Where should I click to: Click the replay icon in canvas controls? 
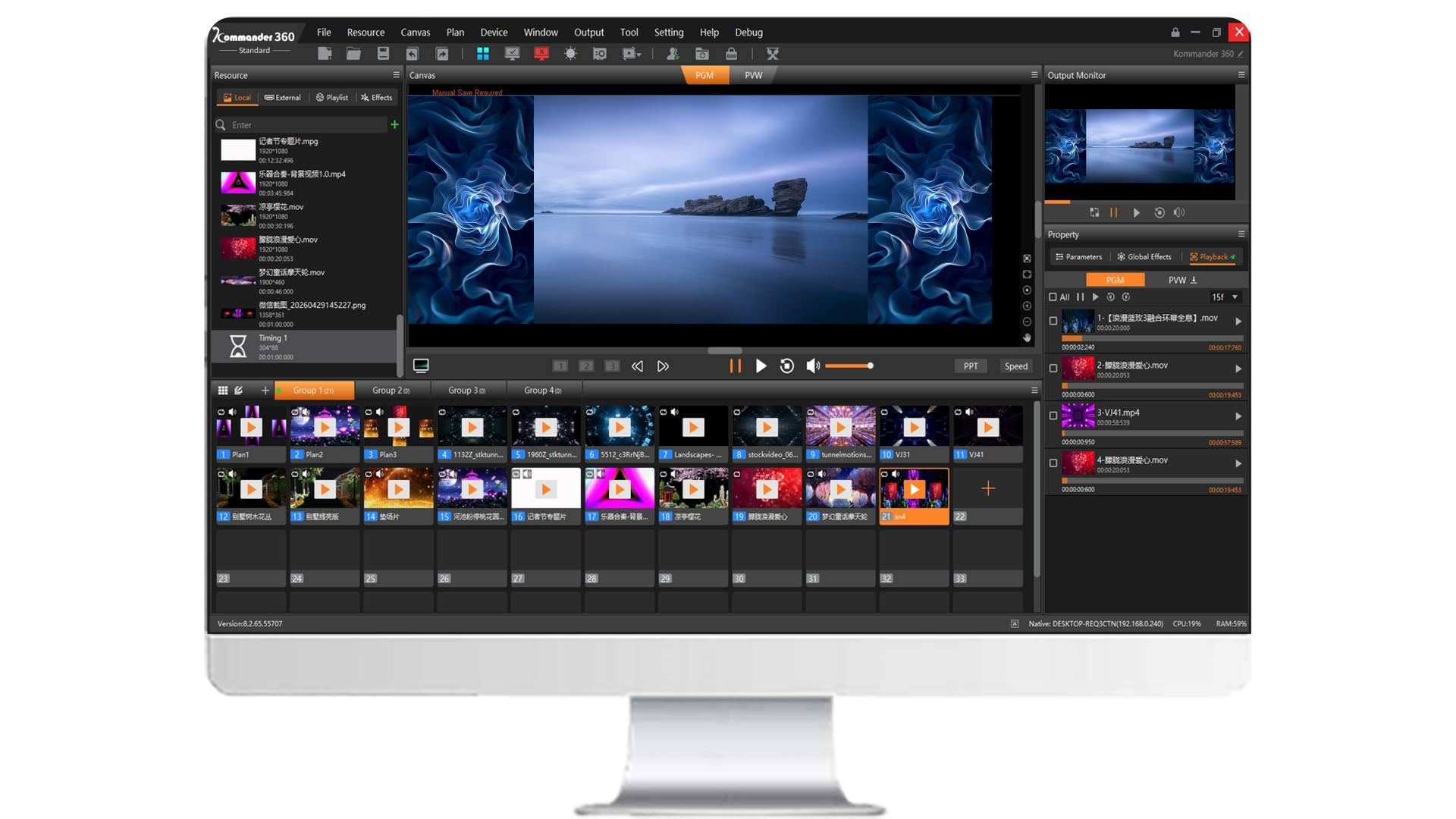tap(787, 366)
